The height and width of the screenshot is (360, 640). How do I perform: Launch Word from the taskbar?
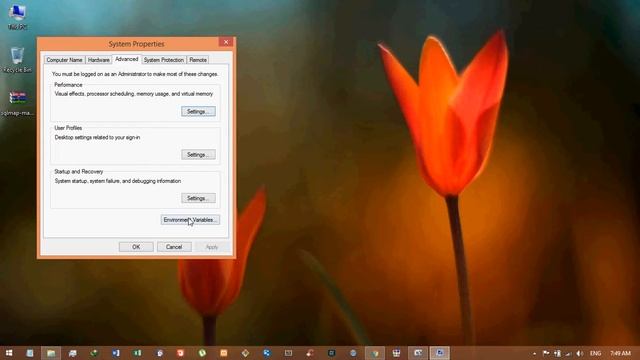tap(116, 353)
